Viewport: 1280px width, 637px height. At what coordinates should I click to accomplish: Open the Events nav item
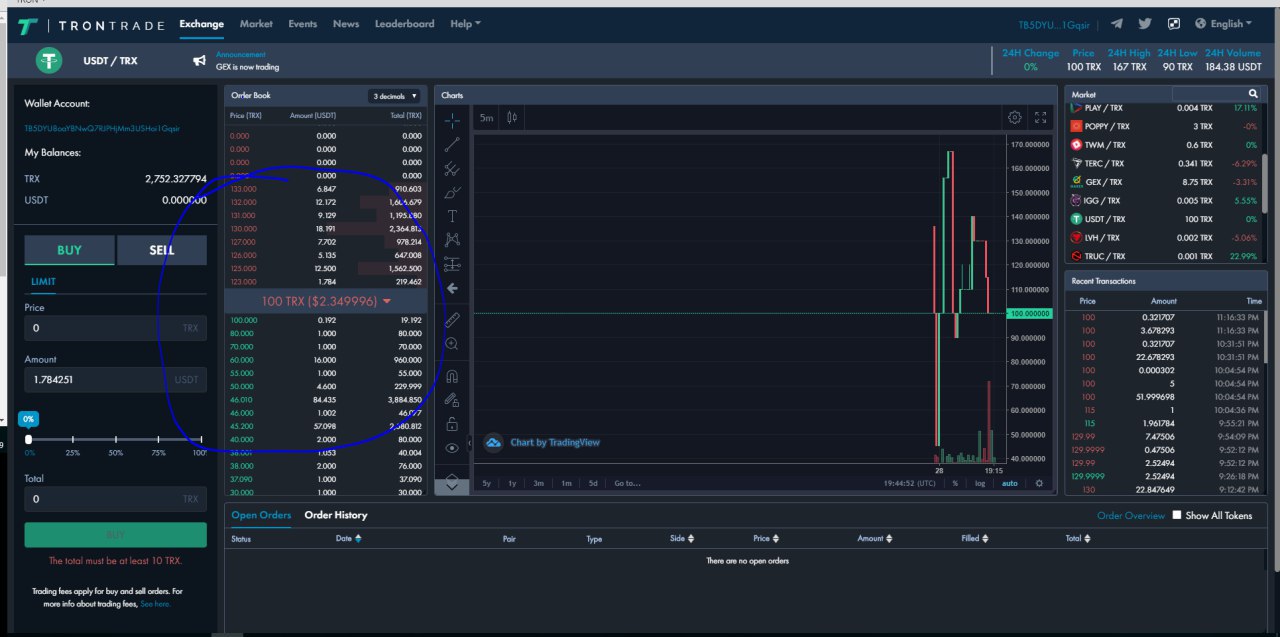(x=302, y=24)
